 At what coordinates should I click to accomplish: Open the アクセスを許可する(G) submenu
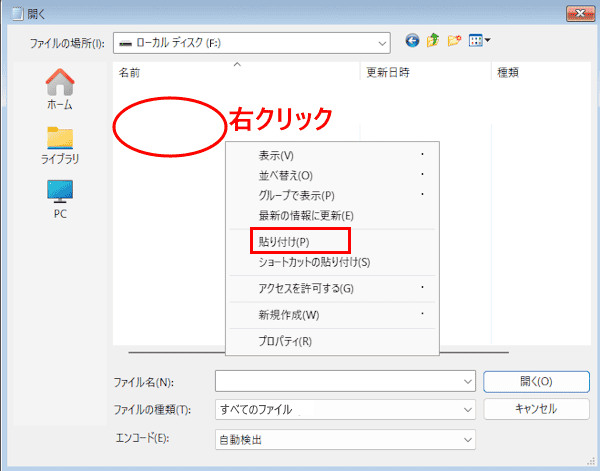click(332, 288)
